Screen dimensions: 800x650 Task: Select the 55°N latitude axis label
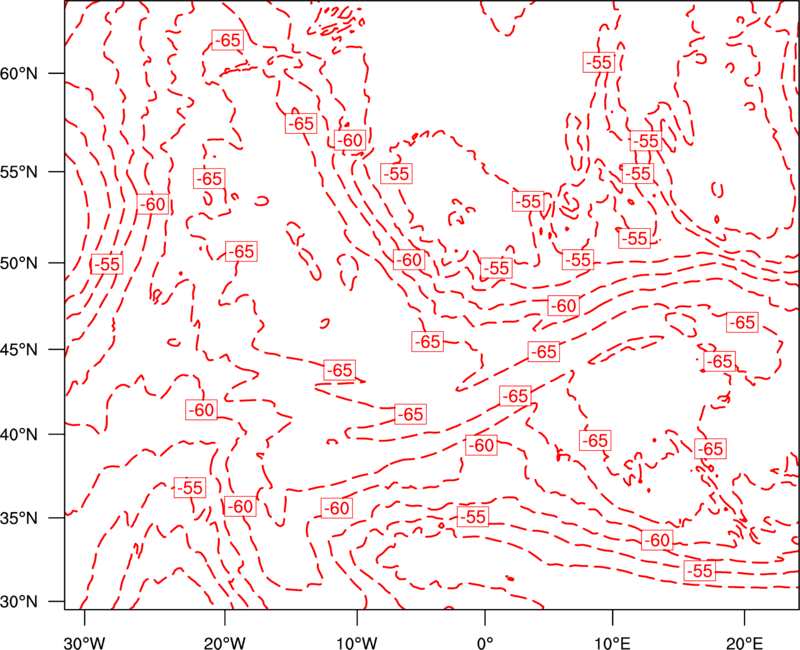19,172
